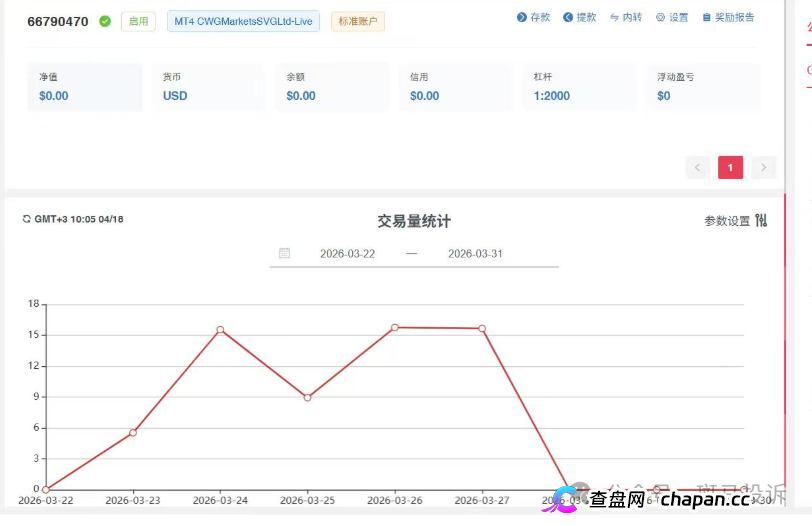Open the 内转 internal transfer action
This screenshot has height=526, width=812.
[626, 17]
